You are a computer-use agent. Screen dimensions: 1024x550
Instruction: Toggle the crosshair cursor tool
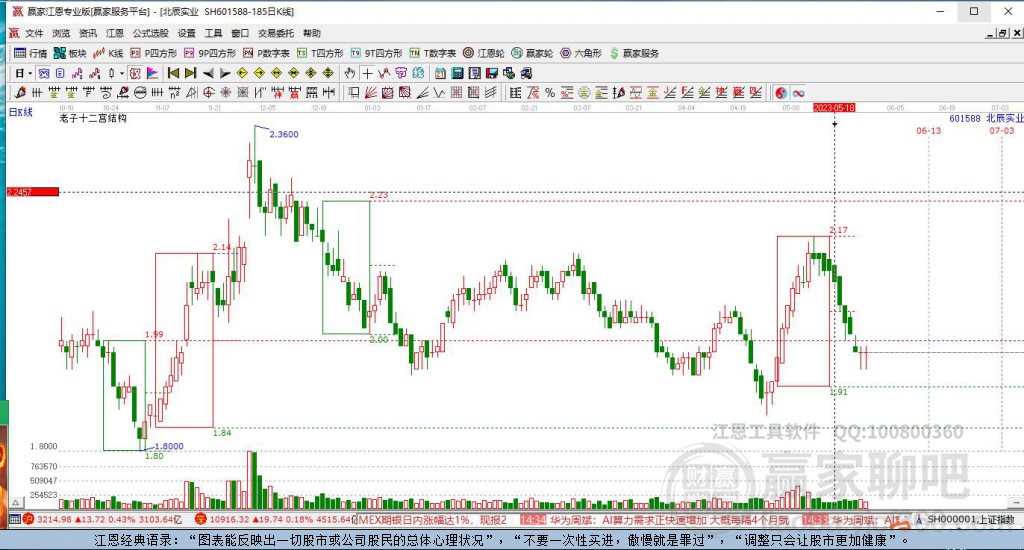coord(368,73)
